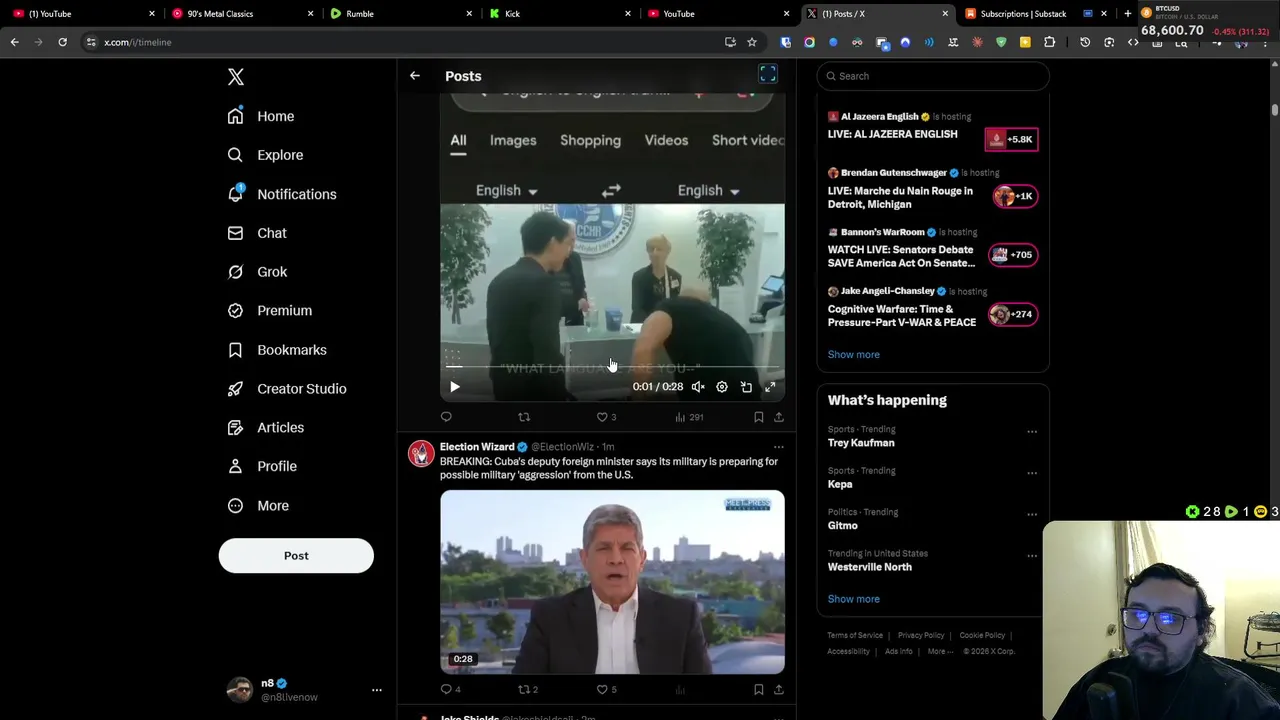The image size is (1280, 720).
Task: Click the Election Wizard display name
Action: pyautogui.click(x=477, y=447)
